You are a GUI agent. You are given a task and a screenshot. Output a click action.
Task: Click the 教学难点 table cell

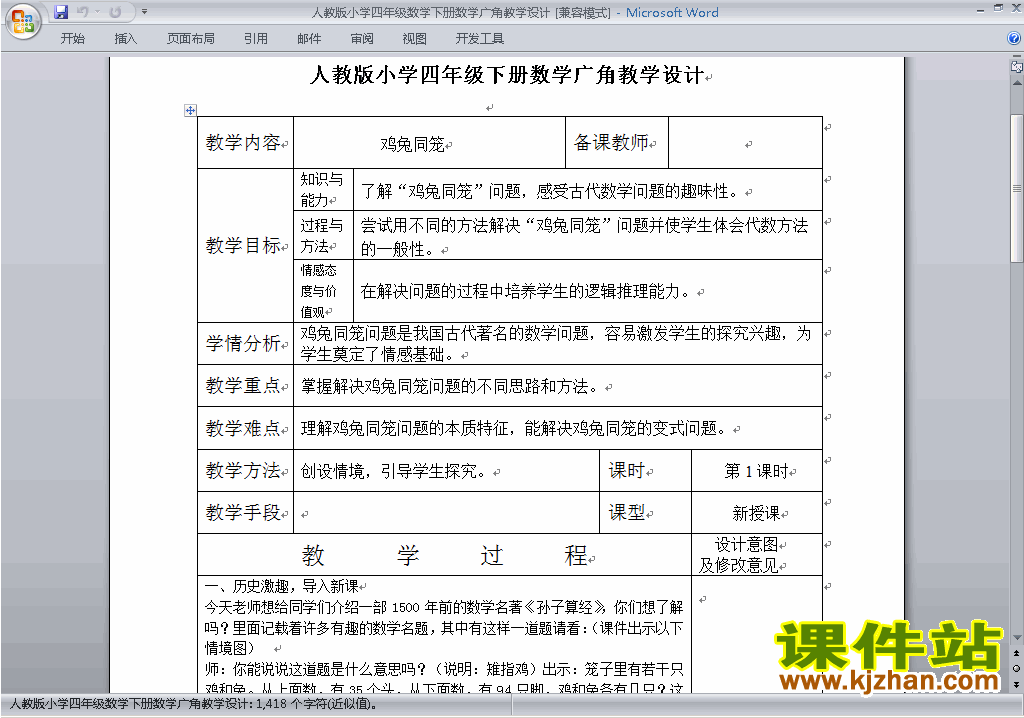(246, 428)
